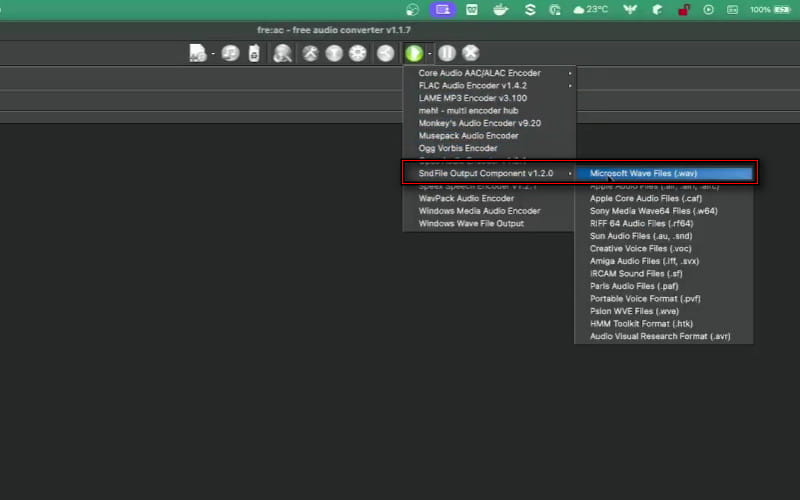
Task: Click the share-style toolbar icon
Action: (x=386, y=53)
